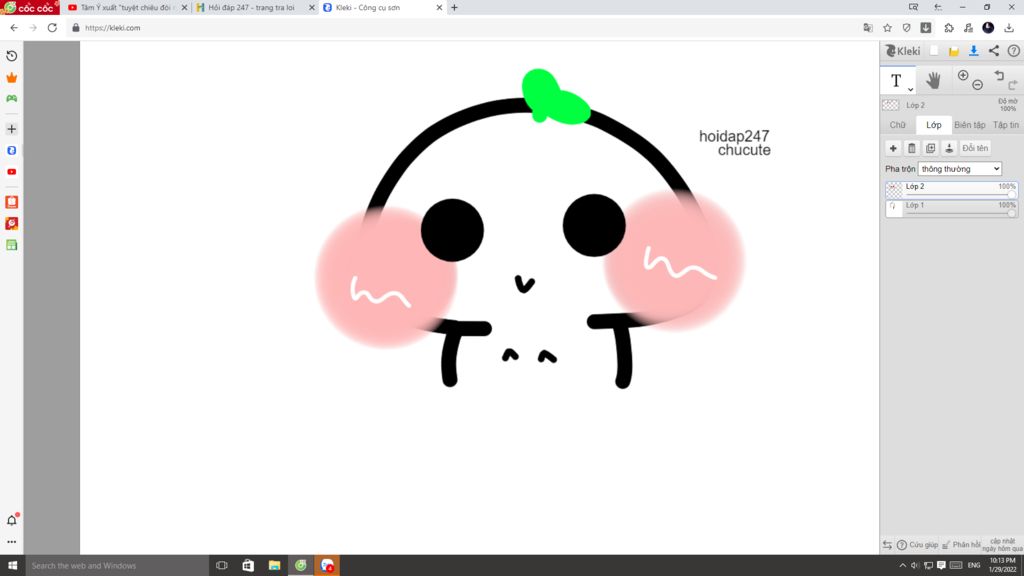Screen dimensions: 1024x576
Task: Open the Windows Start menu
Action: (x=12, y=566)
